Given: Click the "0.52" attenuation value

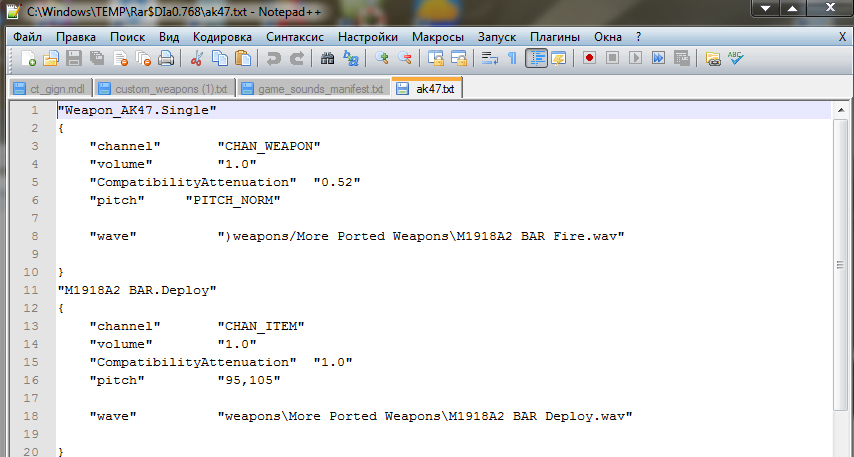Looking at the screenshot, I should coord(337,182).
